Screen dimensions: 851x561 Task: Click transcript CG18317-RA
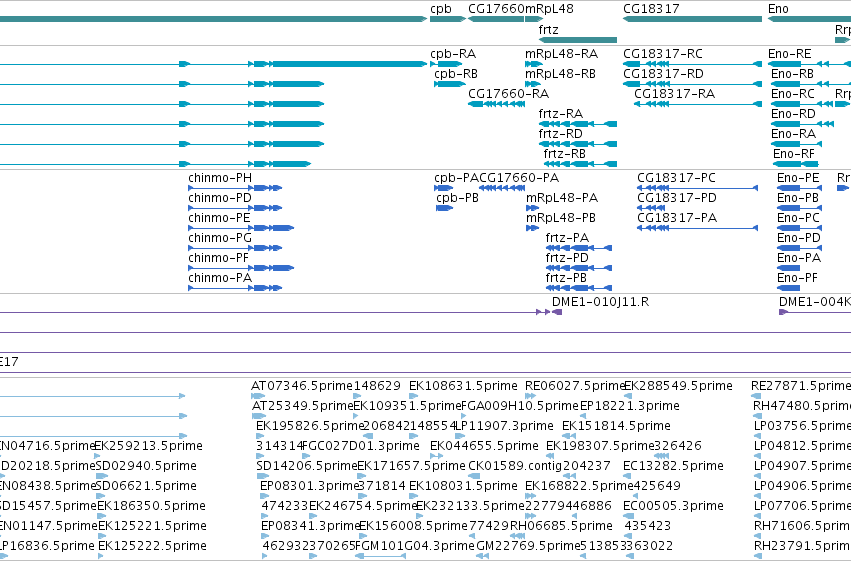[674, 94]
